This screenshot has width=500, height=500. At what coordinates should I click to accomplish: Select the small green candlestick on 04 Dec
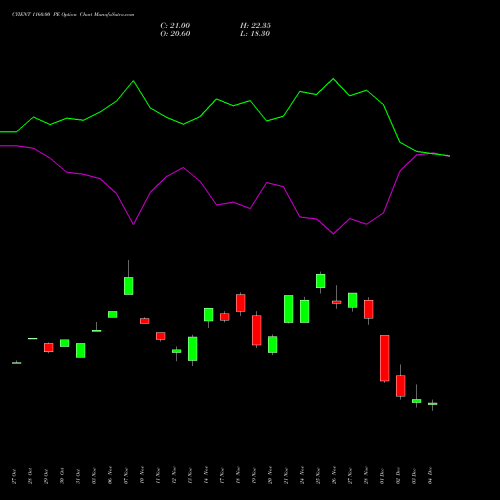pyautogui.click(x=433, y=404)
